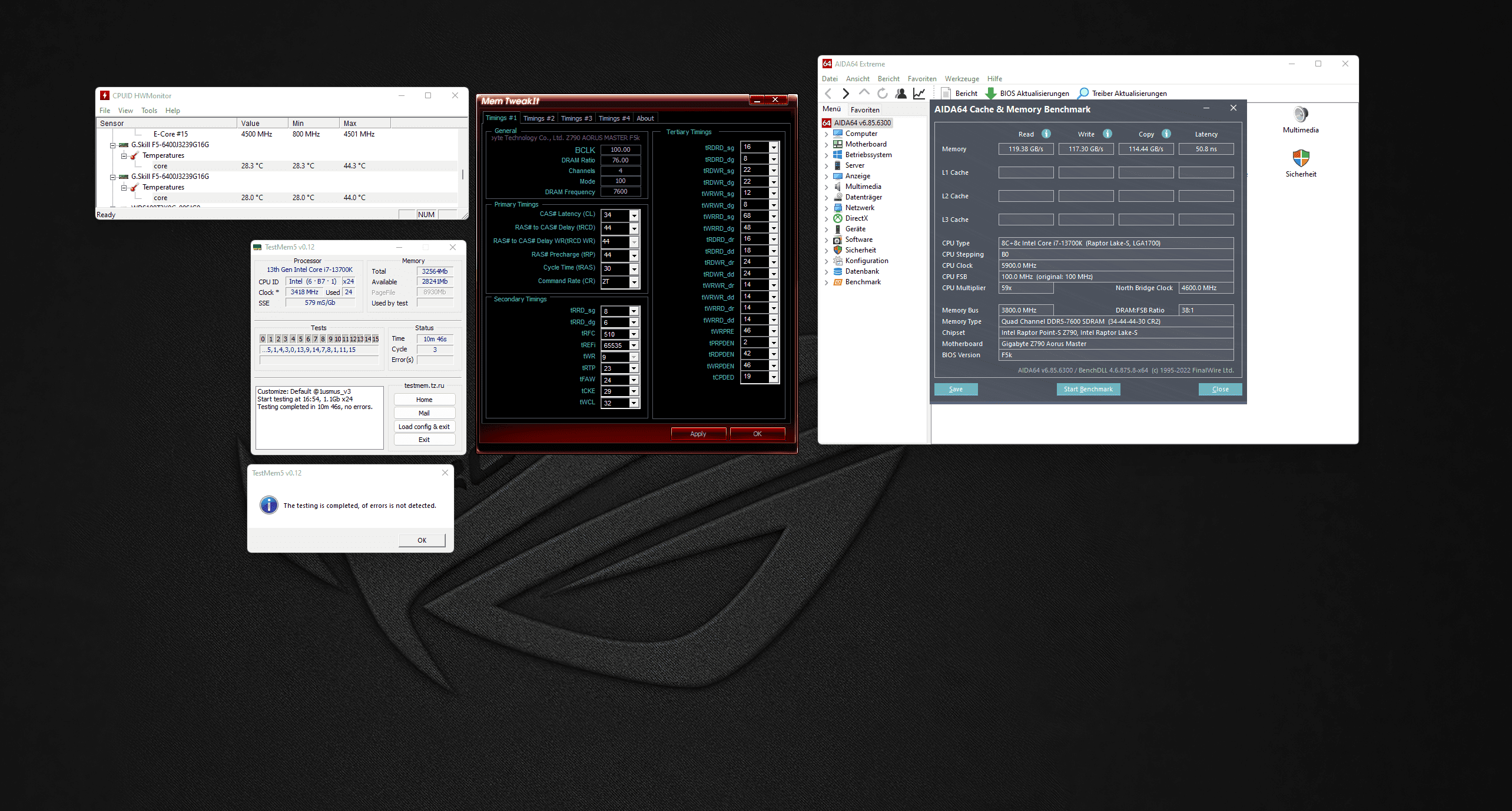Open the Ansicht menu in AIDA64
Screen dimensions: 1512x811
point(857,79)
